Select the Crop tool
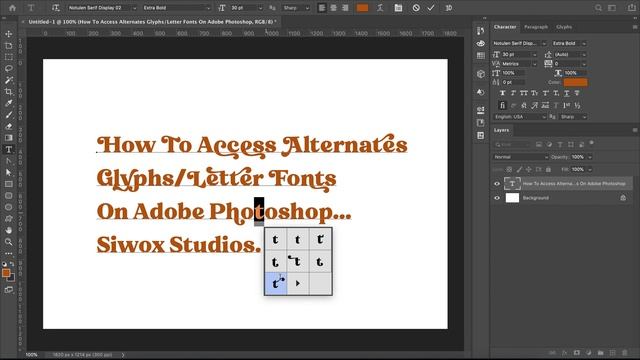 9,92
